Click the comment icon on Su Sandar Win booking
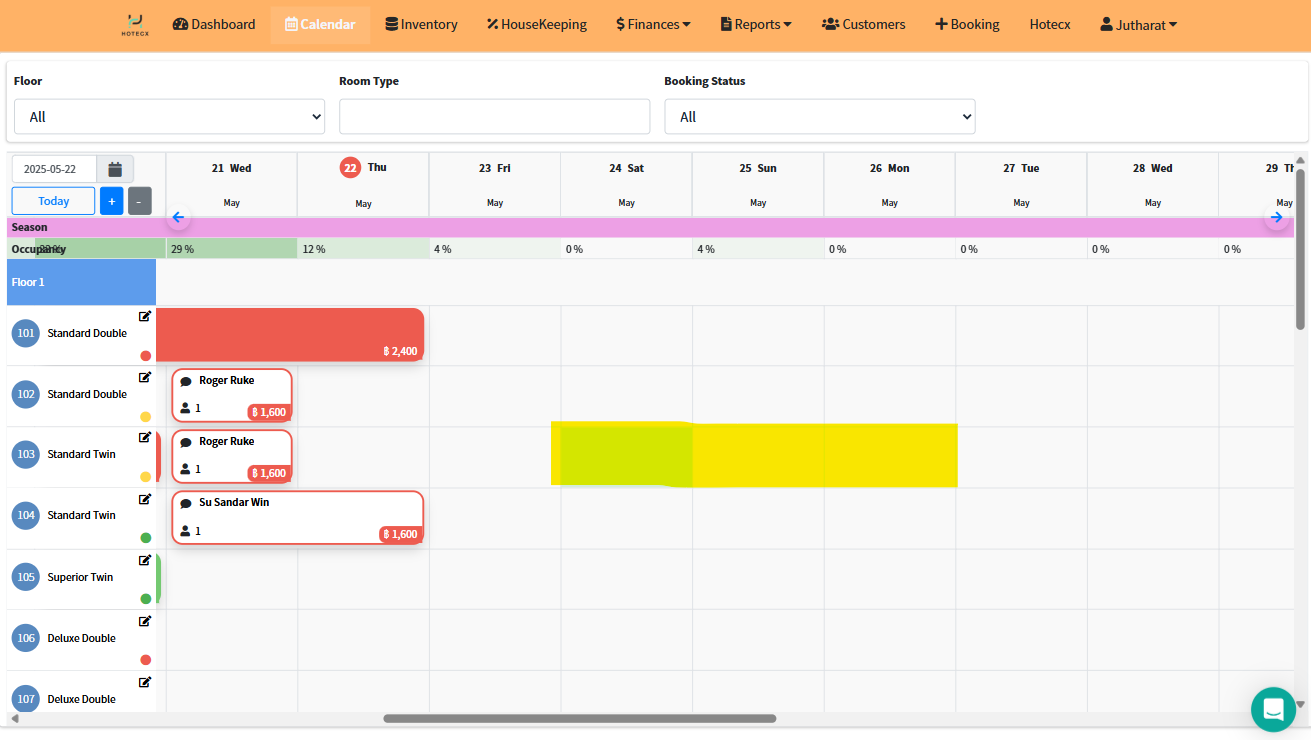Image resolution: width=1311 pixels, height=740 pixels. pyautogui.click(x=186, y=503)
